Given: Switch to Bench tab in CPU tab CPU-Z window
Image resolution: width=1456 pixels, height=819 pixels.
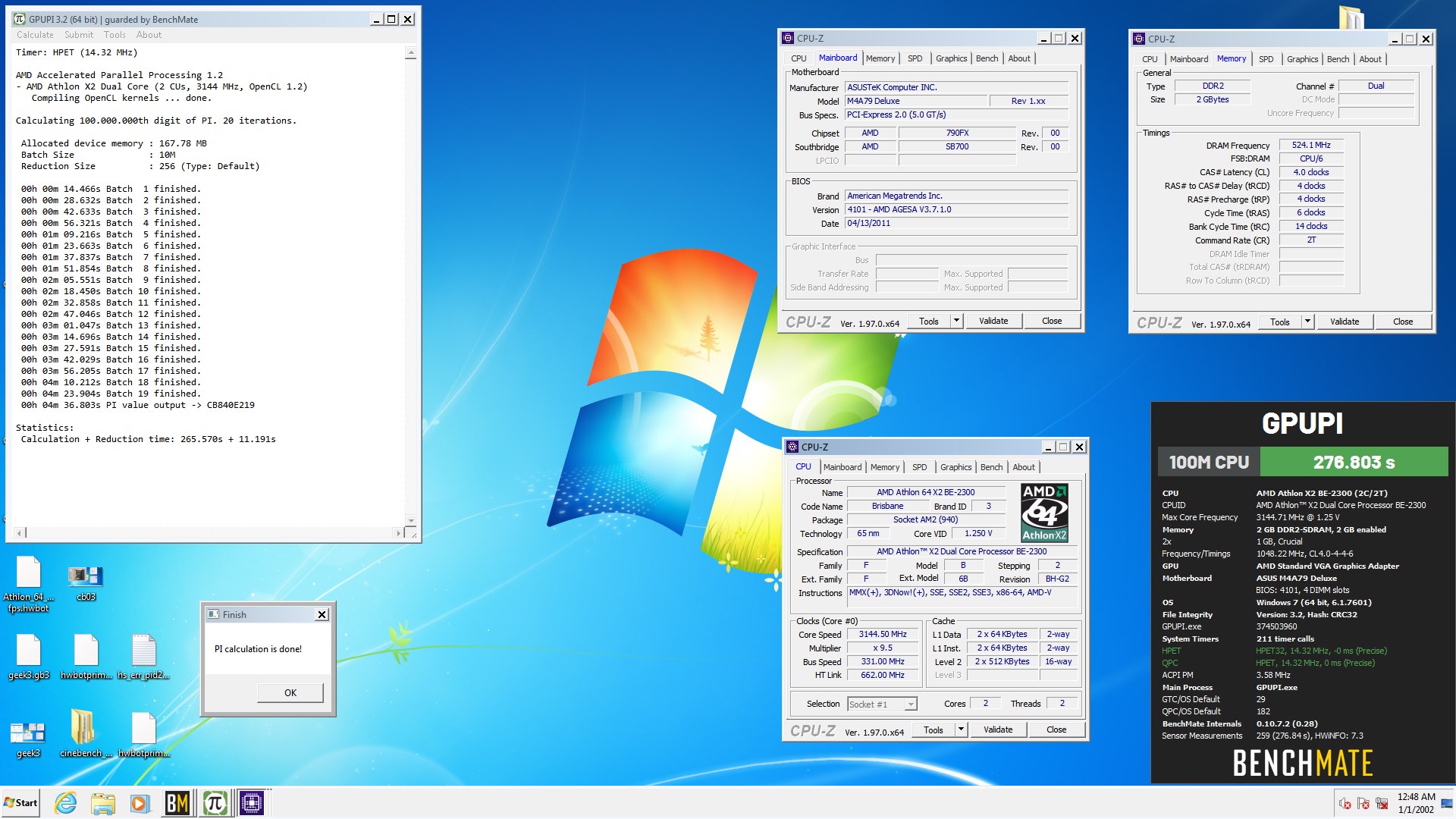Looking at the screenshot, I should 991,467.
